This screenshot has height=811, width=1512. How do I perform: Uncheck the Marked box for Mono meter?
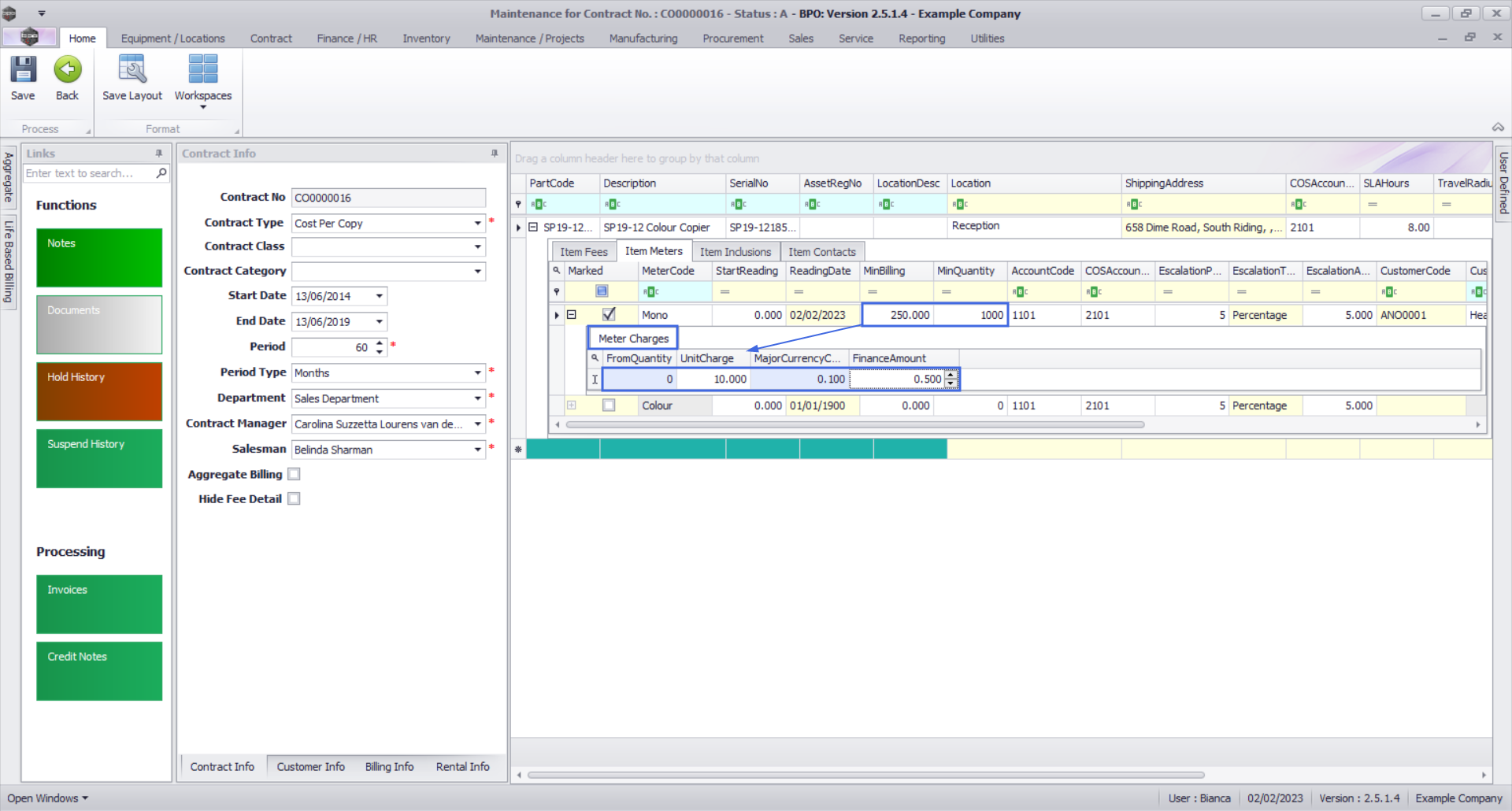[x=609, y=315]
